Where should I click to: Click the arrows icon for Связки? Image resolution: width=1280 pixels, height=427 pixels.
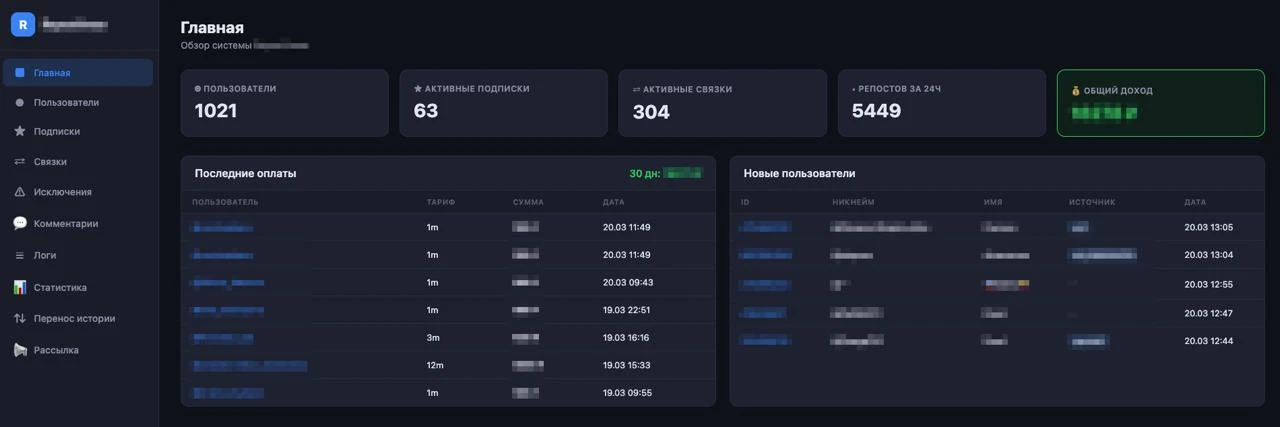tap(20, 162)
